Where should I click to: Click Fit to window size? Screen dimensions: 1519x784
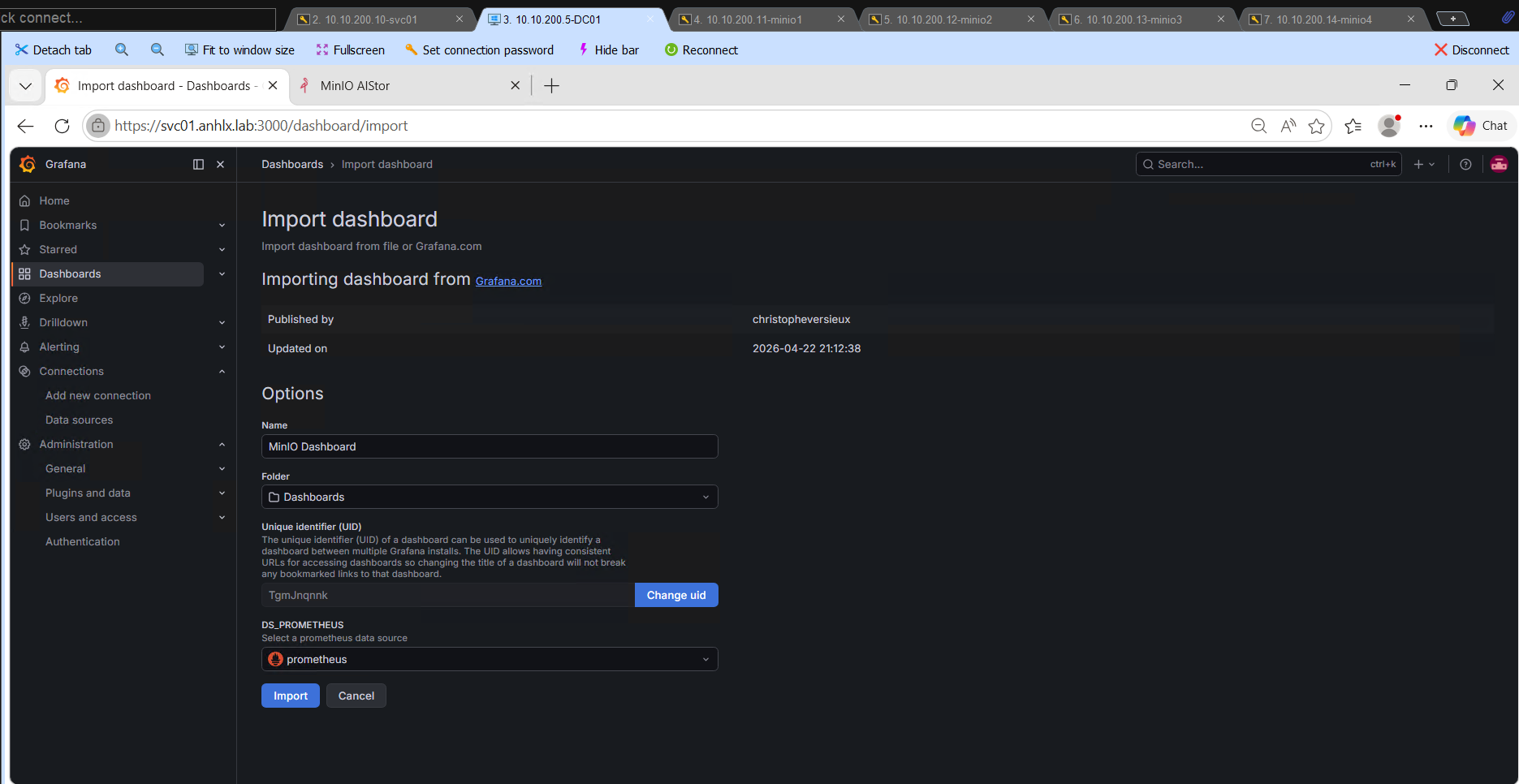tap(240, 50)
